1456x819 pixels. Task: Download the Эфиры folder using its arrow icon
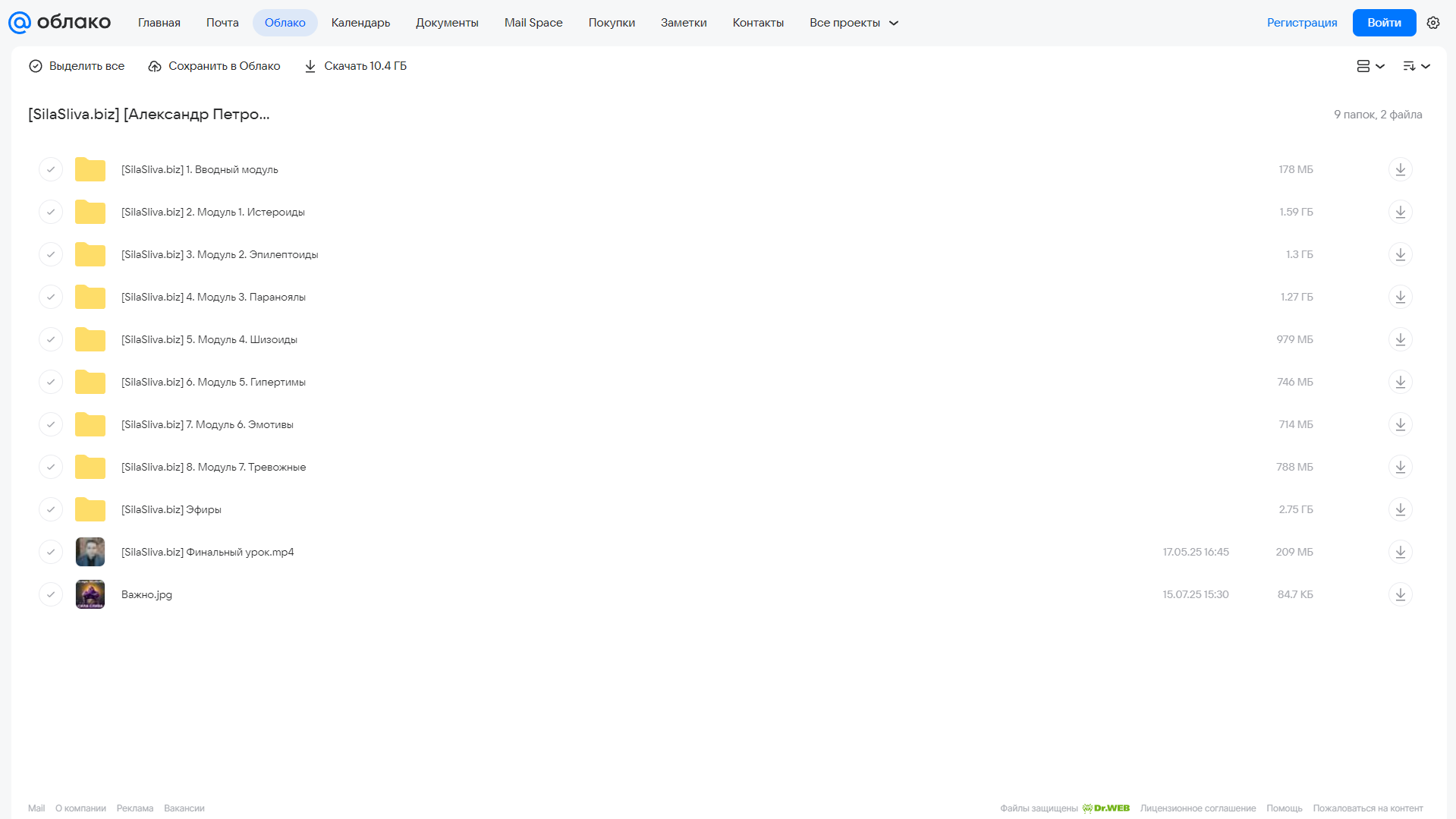(x=1400, y=509)
